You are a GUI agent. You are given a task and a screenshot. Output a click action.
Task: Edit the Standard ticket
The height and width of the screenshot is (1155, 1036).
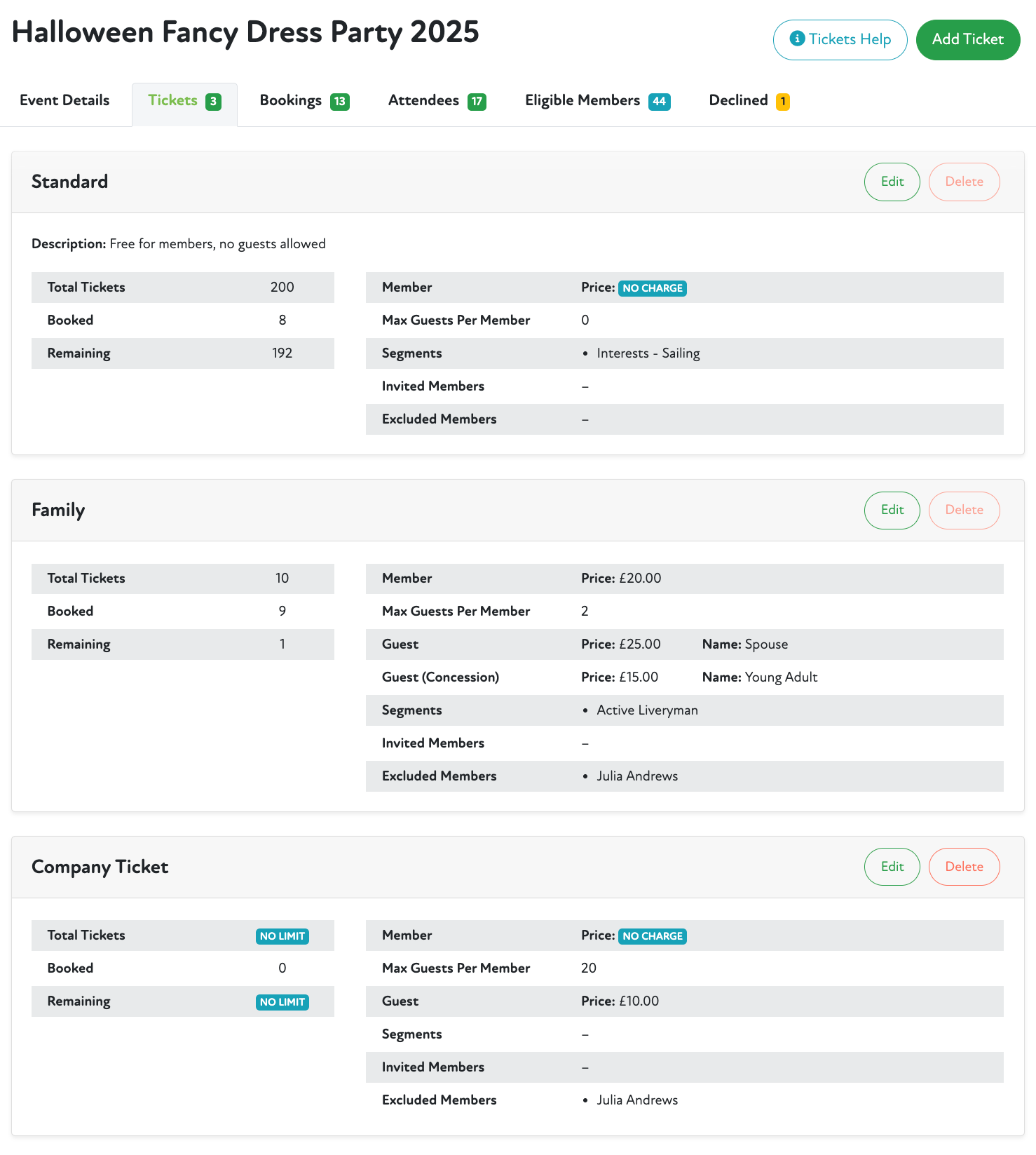(892, 182)
